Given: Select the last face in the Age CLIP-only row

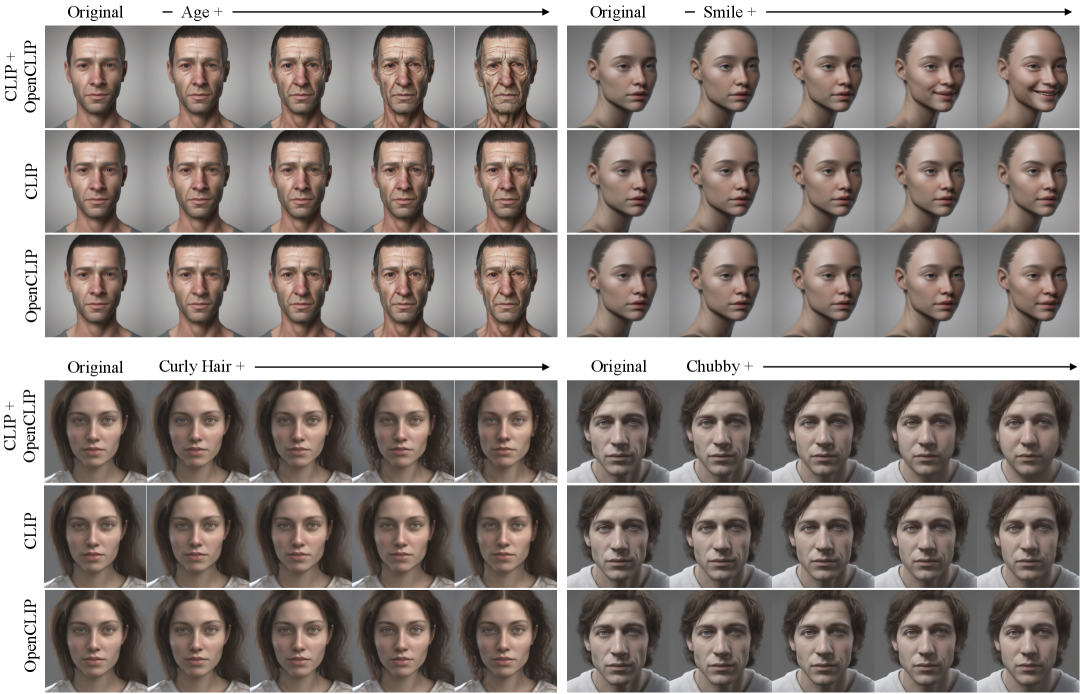Looking at the screenshot, I should click(506, 181).
